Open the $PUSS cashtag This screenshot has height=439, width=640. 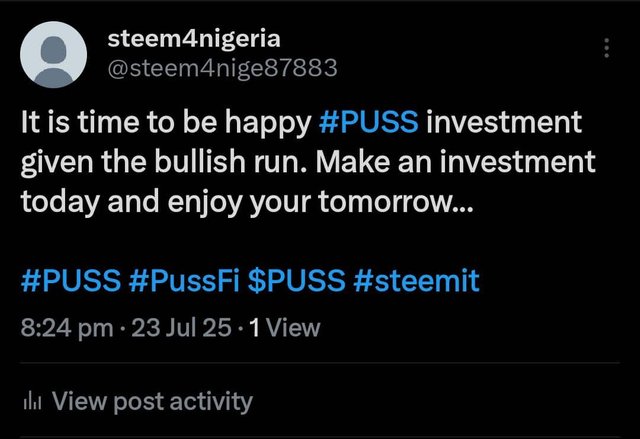[x=296, y=280]
